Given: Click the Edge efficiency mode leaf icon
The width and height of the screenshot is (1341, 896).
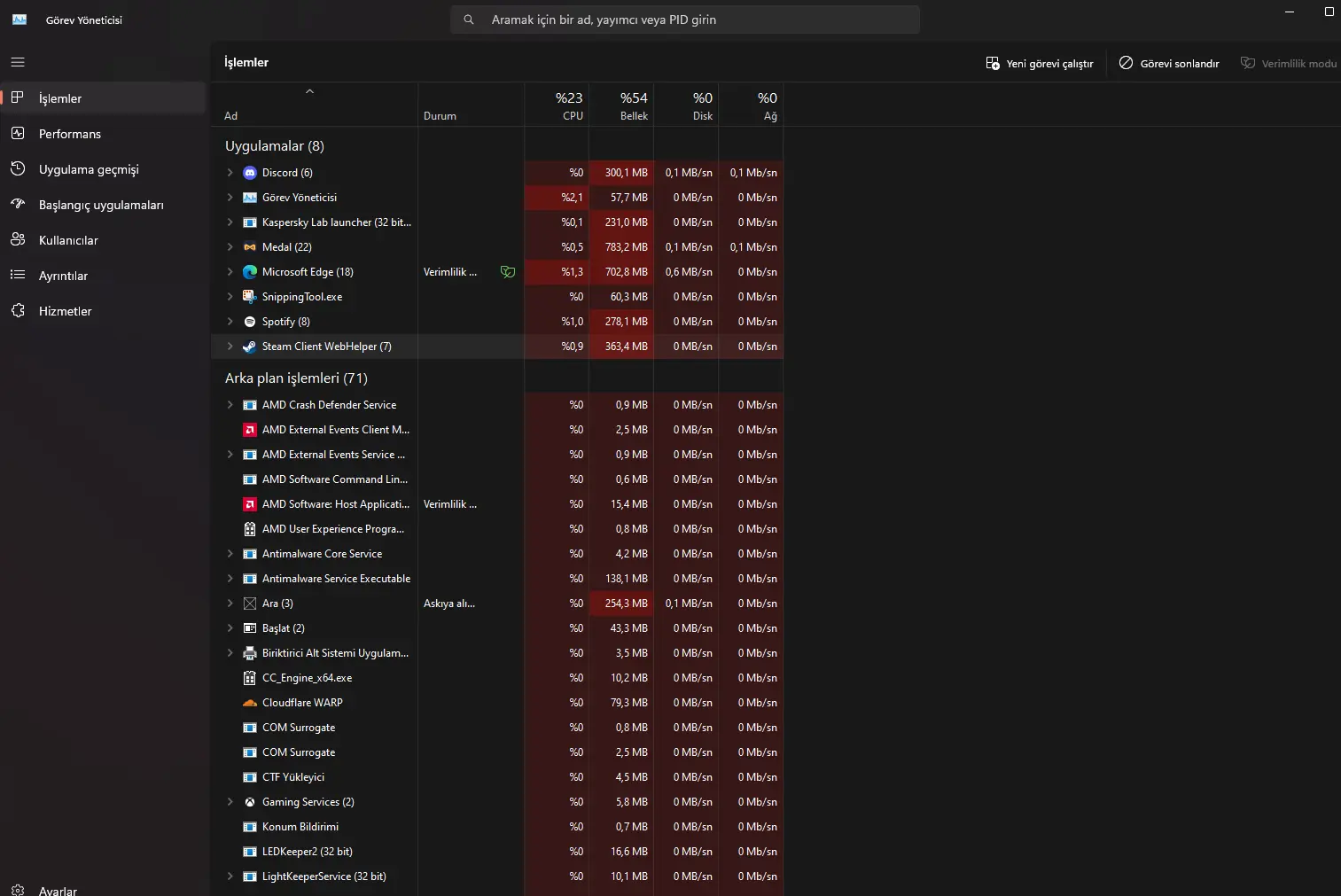Looking at the screenshot, I should point(508,272).
